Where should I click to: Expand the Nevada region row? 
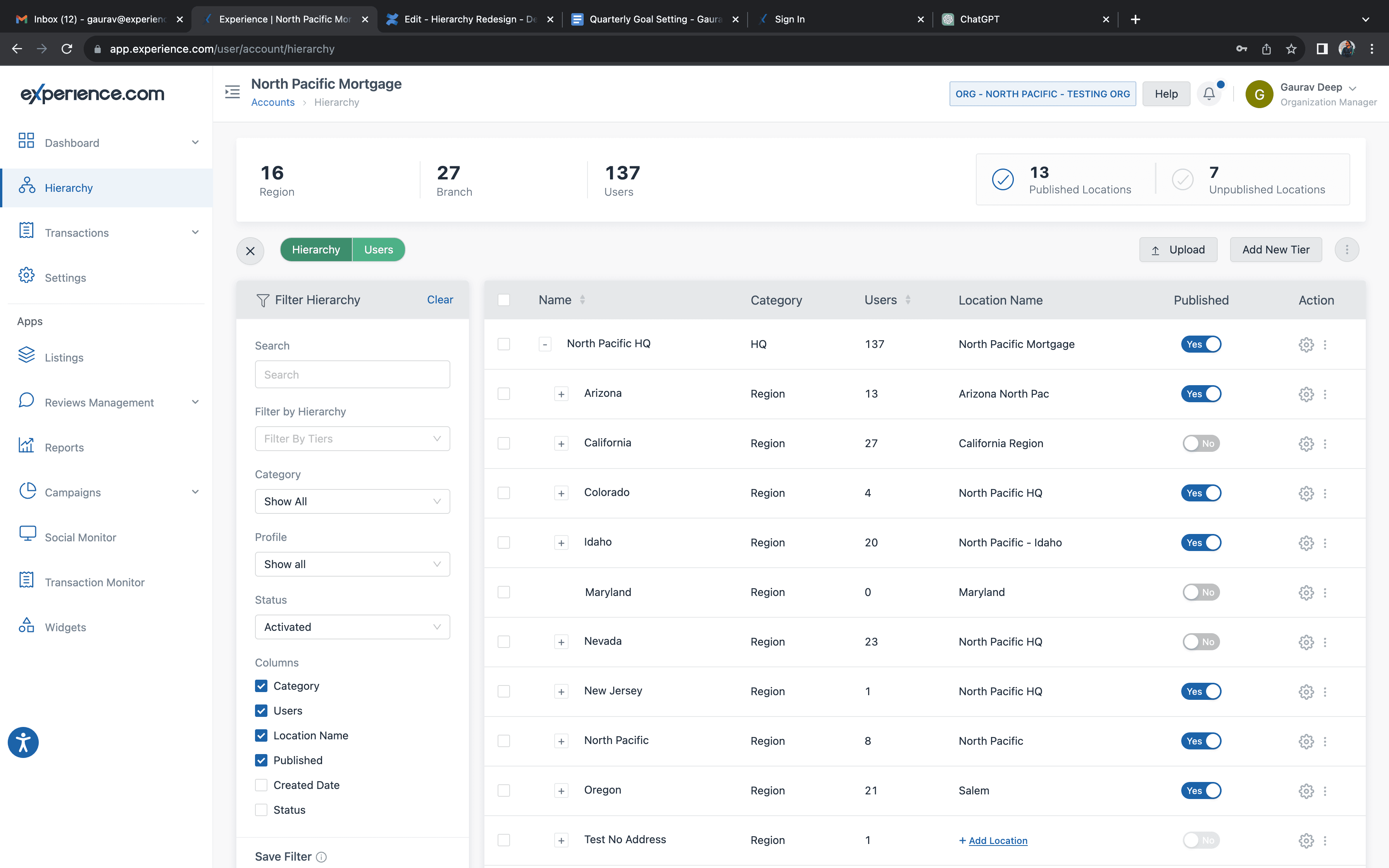click(x=561, y=642)
